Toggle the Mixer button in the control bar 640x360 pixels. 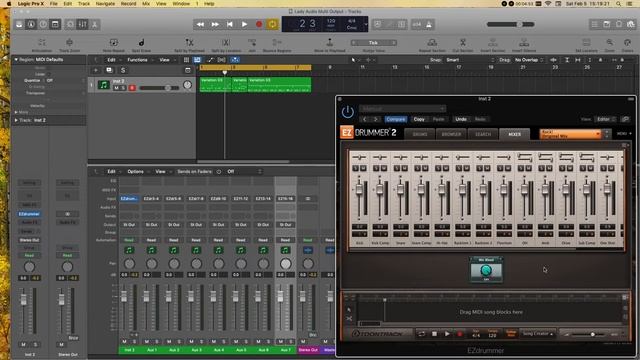pyautogui.click(x=82, y=24)
